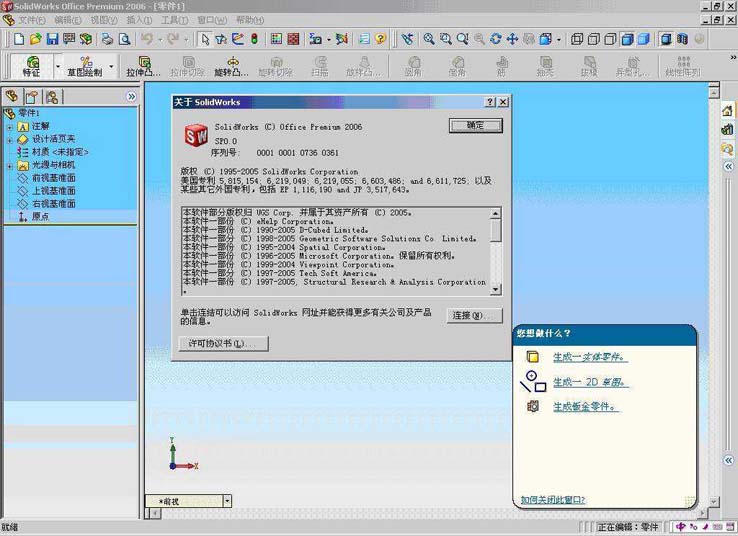
Task: Open the 编辑(E) menu
Action: point(68,20)
